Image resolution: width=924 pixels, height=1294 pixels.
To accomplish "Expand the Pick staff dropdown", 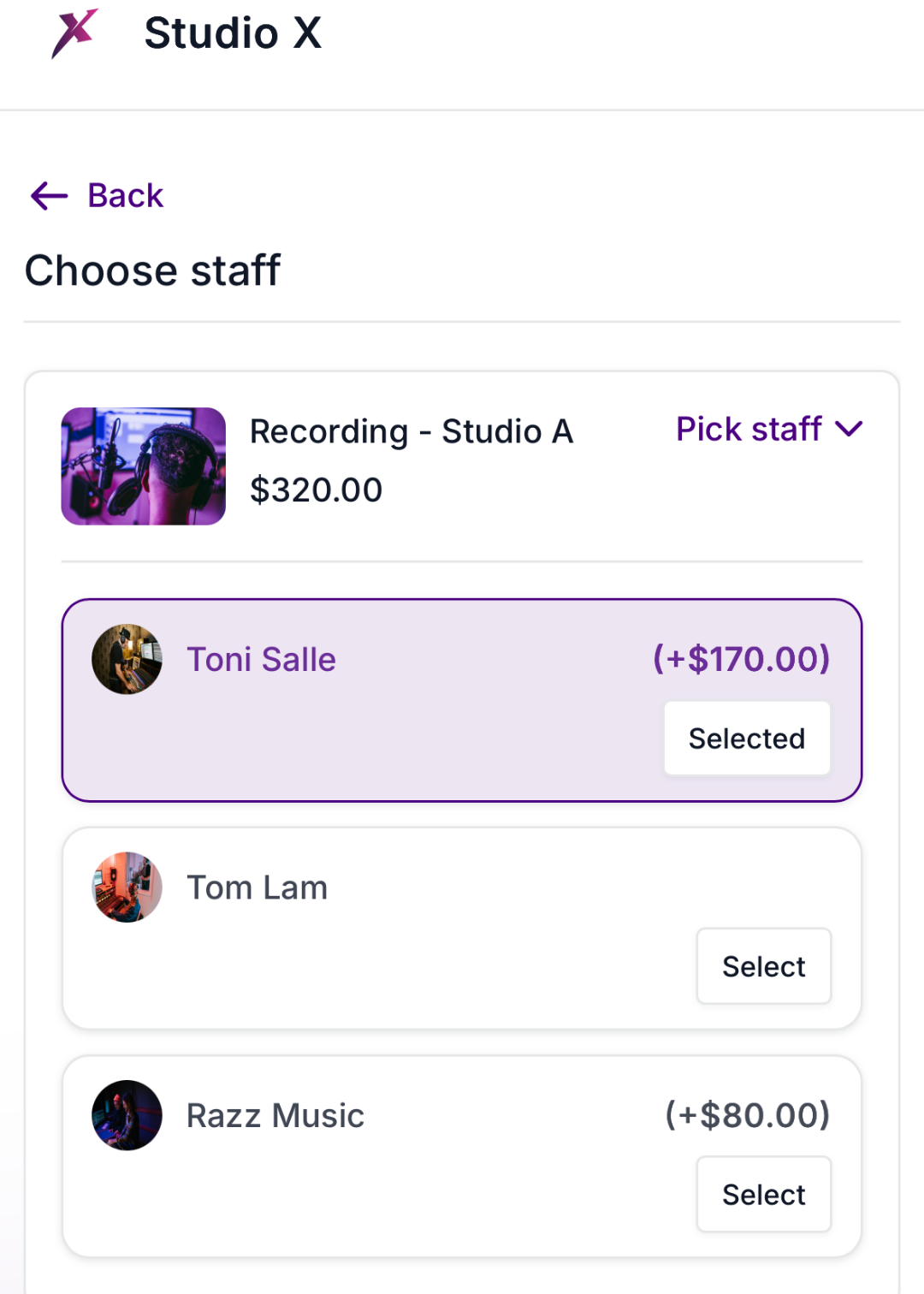I will pos(749,429).
